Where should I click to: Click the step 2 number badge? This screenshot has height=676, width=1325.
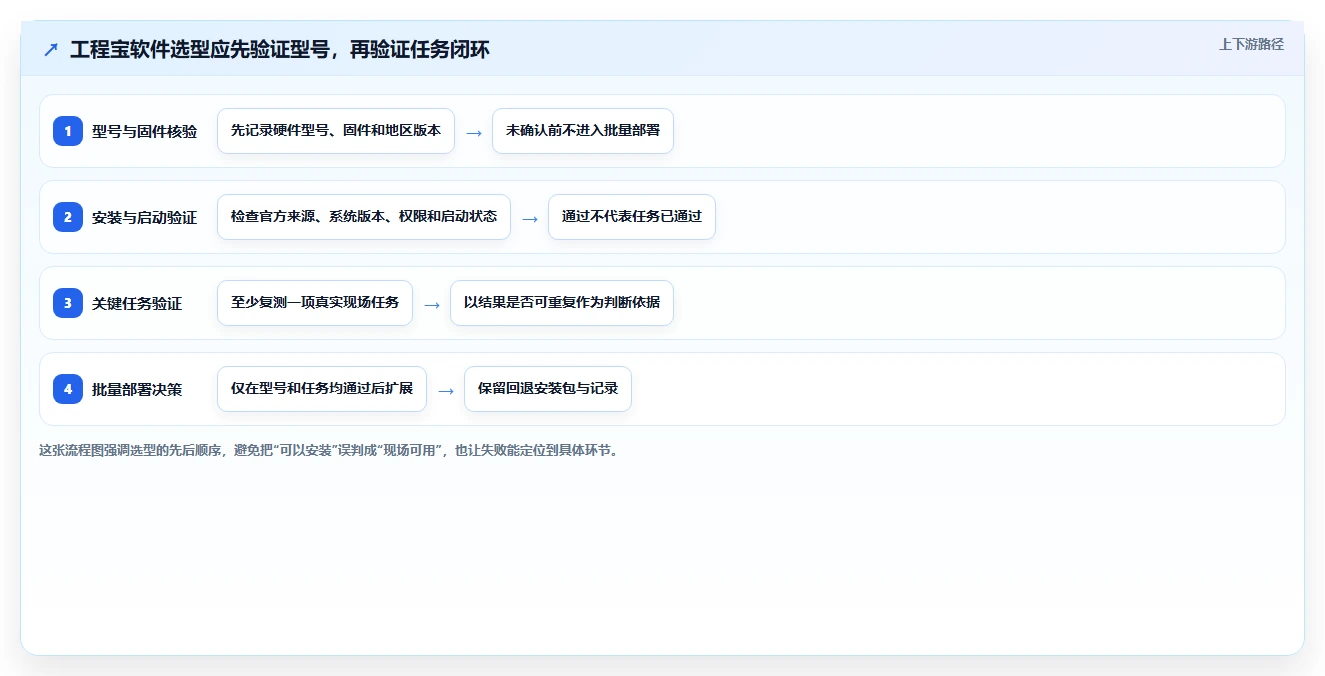[x=68, y=217]
